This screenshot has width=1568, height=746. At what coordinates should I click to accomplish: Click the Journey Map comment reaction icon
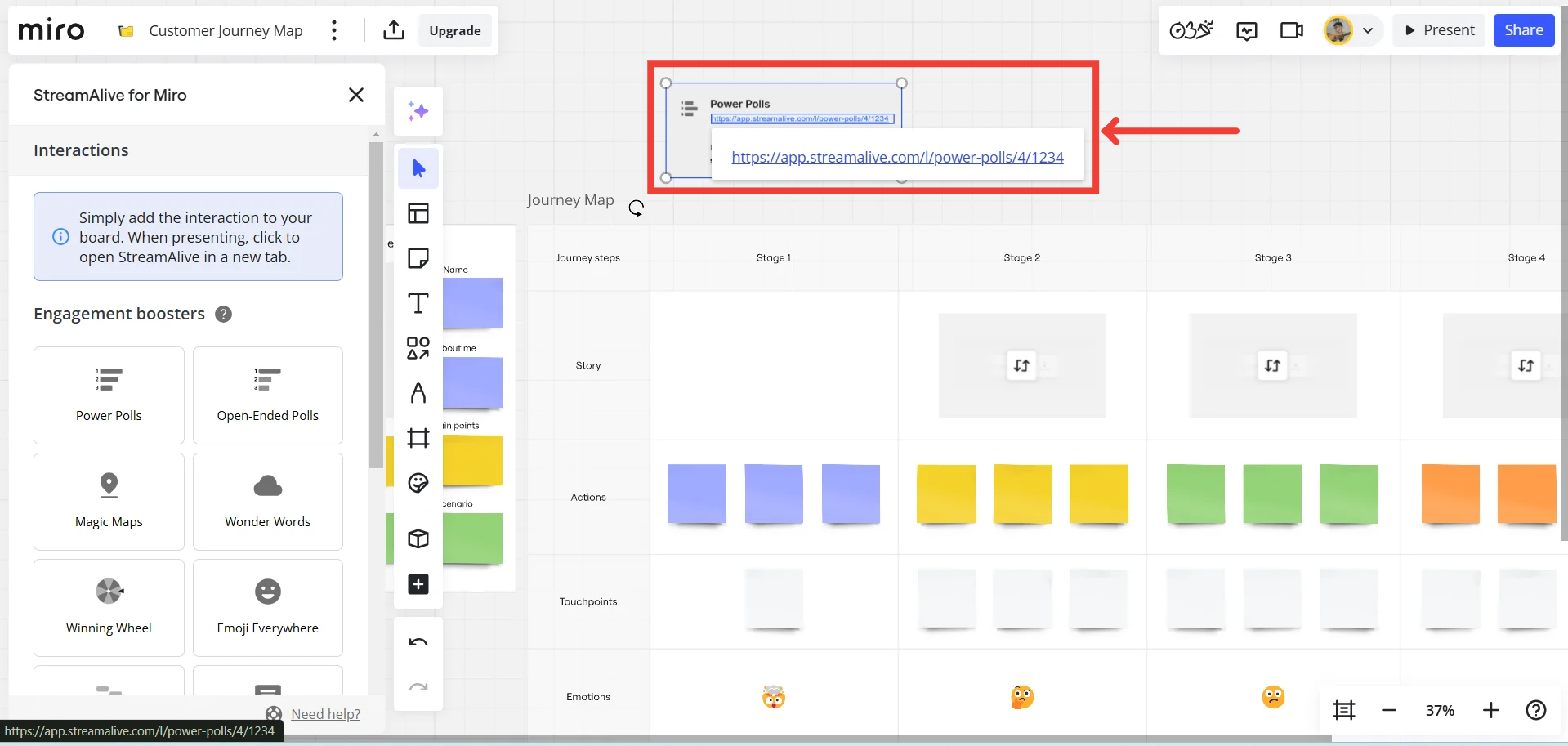pos(636,208)
